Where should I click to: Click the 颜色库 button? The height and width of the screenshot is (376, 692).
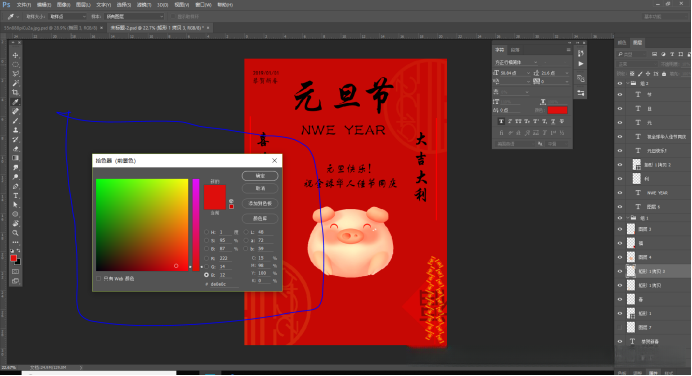pos(260,218)
